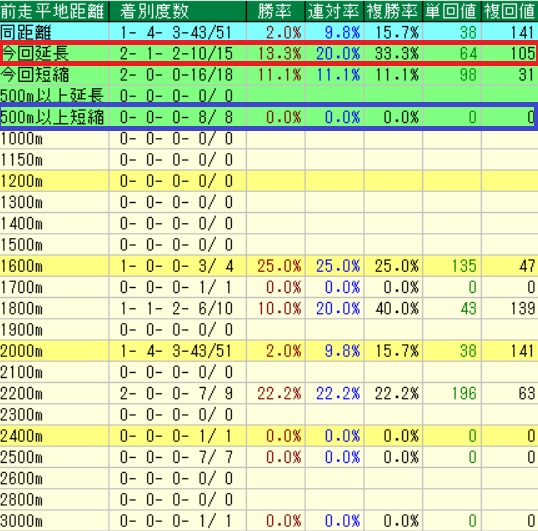This screenshot has height=531, width=538.
Task: Select the 単回値 column header
Action: [452, 11]
